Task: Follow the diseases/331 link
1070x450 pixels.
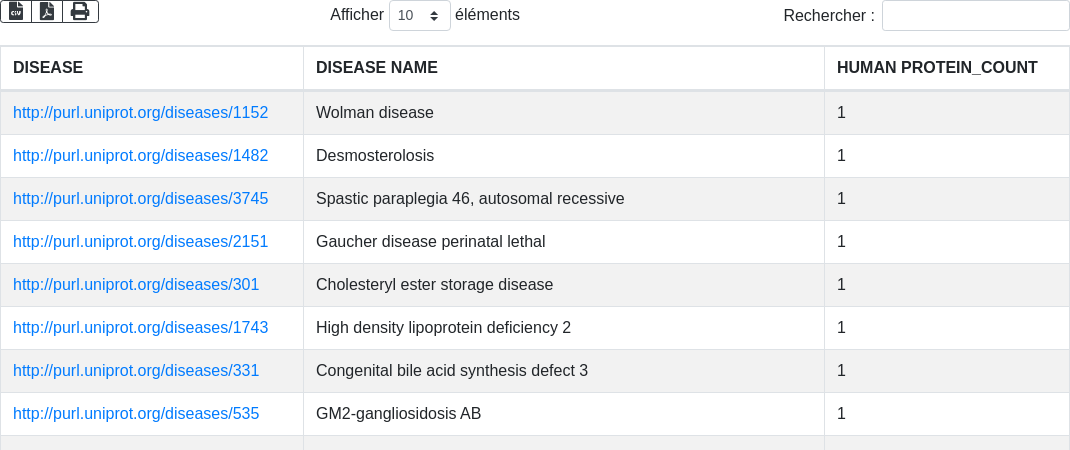Action: (x=136, y=371)
